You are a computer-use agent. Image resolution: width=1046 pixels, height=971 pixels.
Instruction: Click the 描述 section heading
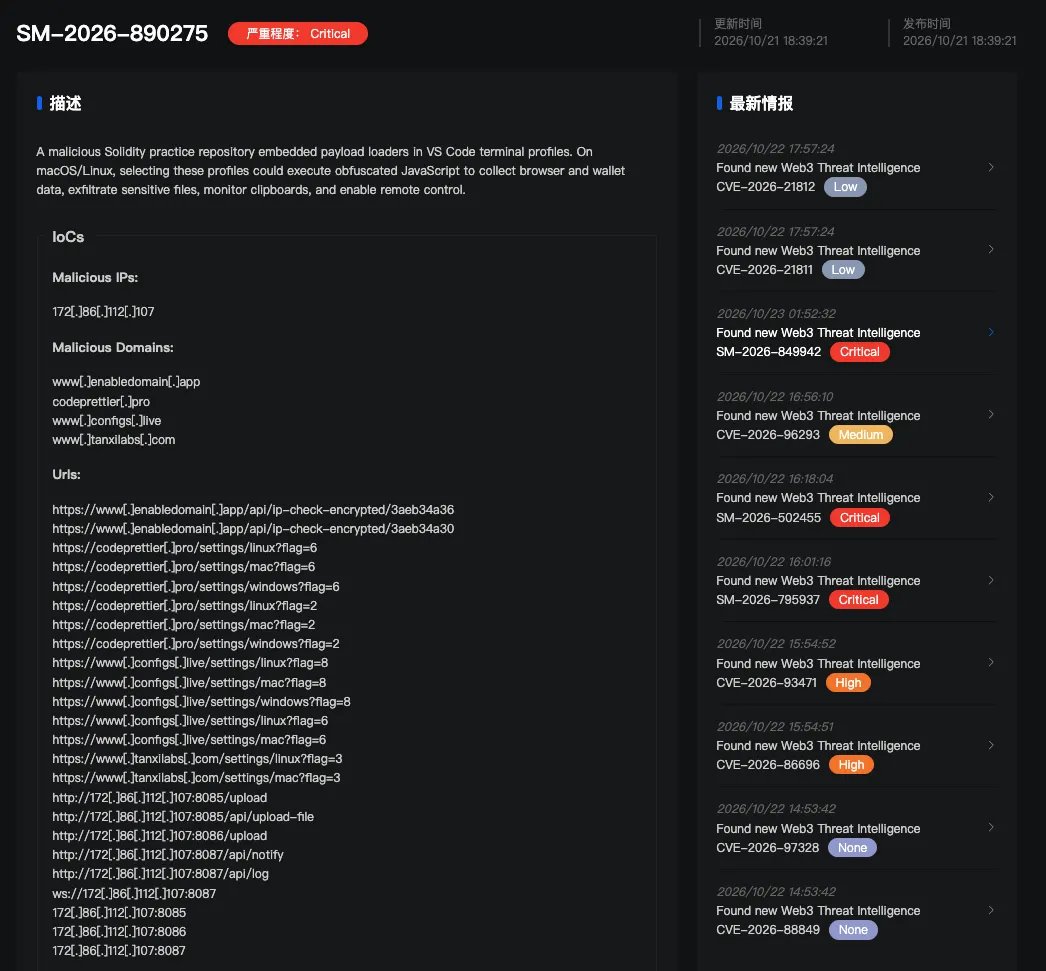click(x=65, y=103)
